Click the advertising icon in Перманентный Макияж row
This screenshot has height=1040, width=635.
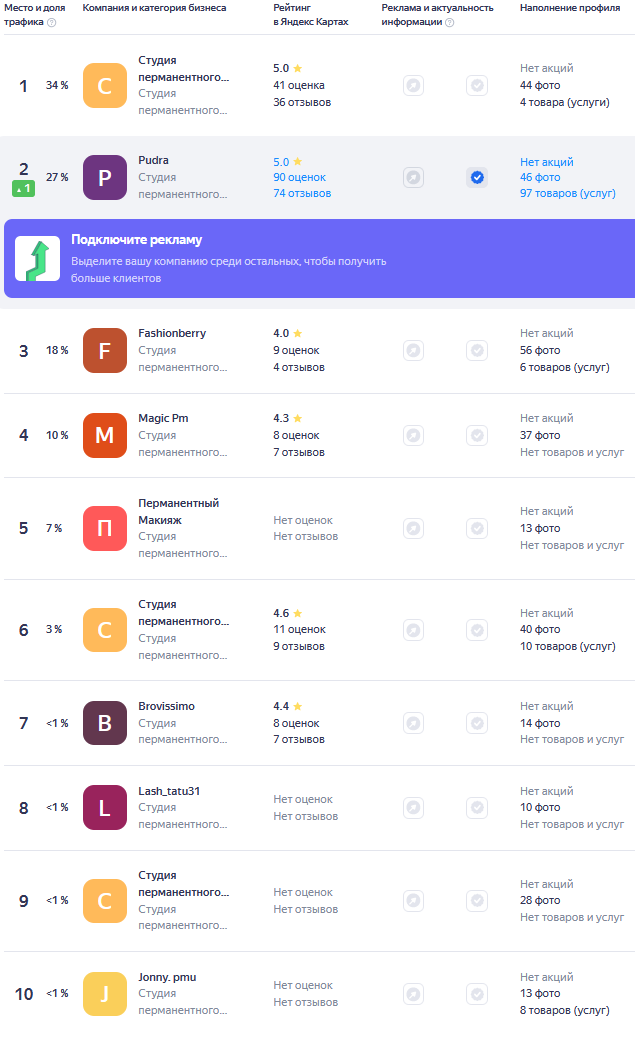413,529
